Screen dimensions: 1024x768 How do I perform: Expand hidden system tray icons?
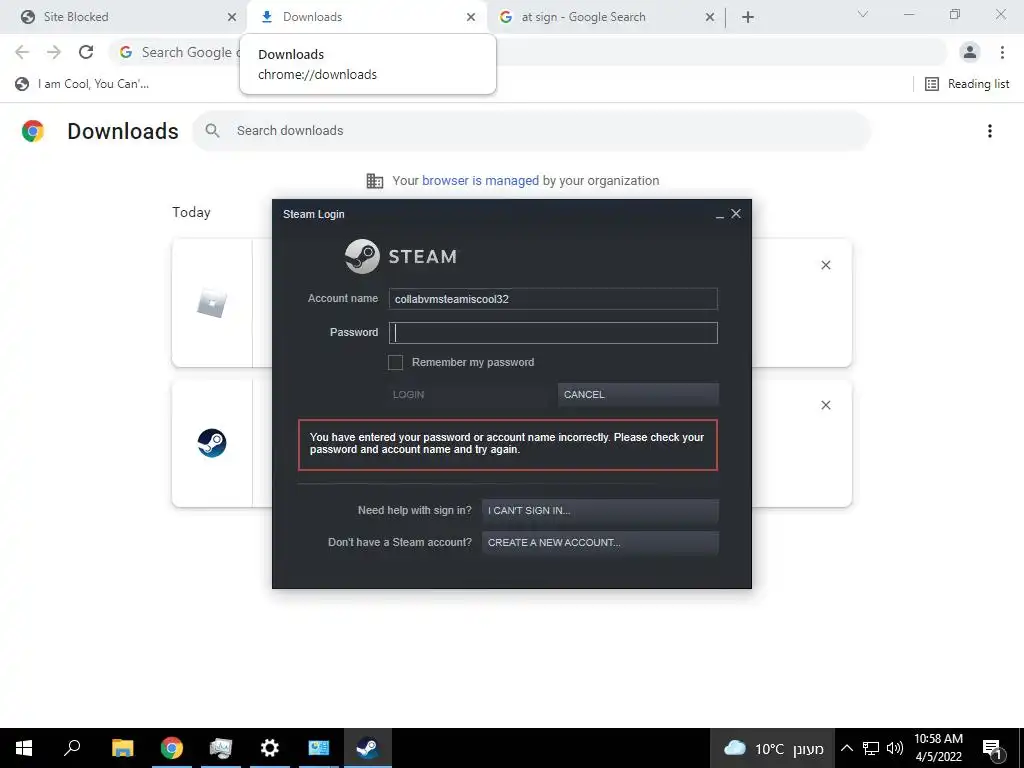coord(846,748)
